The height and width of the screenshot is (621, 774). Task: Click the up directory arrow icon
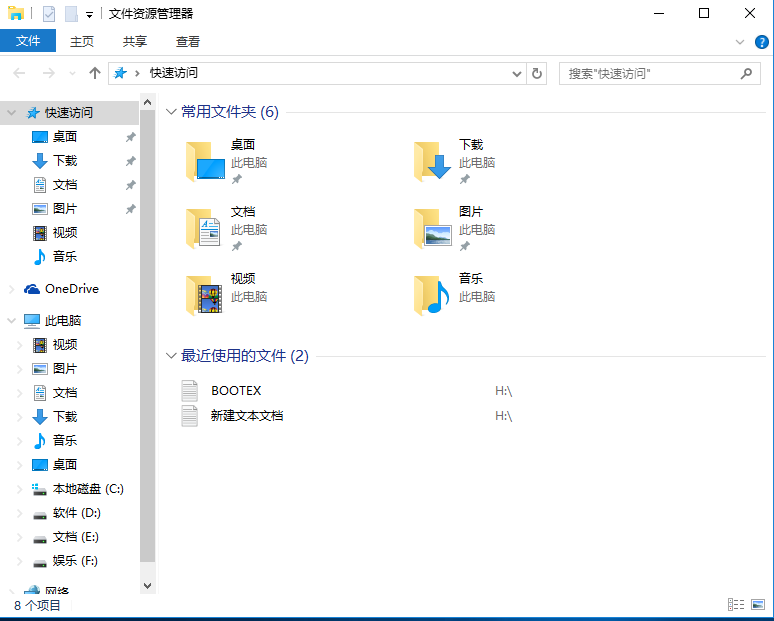95,73
